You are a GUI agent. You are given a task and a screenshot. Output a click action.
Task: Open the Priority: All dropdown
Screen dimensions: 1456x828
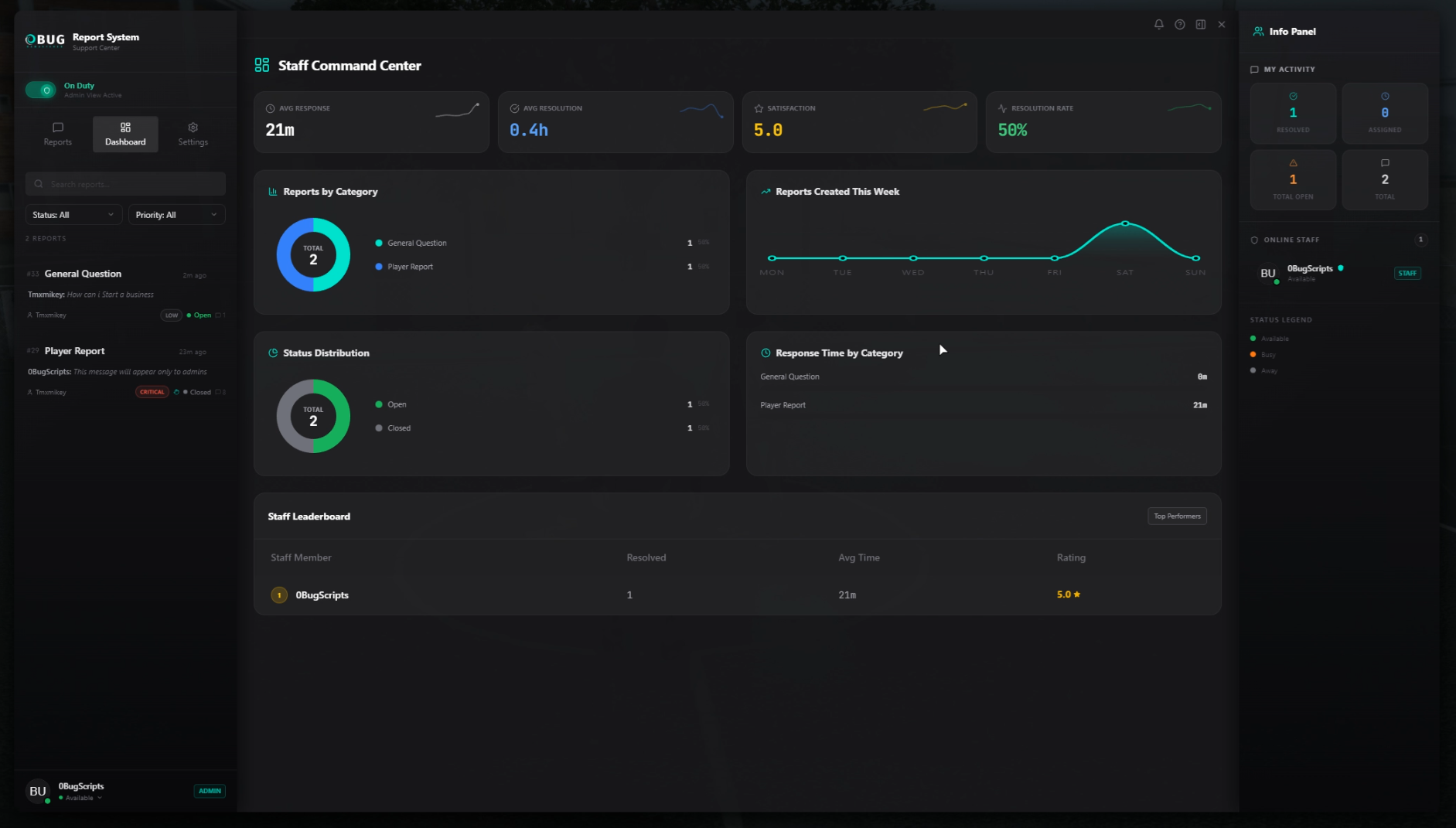point(177,215)
